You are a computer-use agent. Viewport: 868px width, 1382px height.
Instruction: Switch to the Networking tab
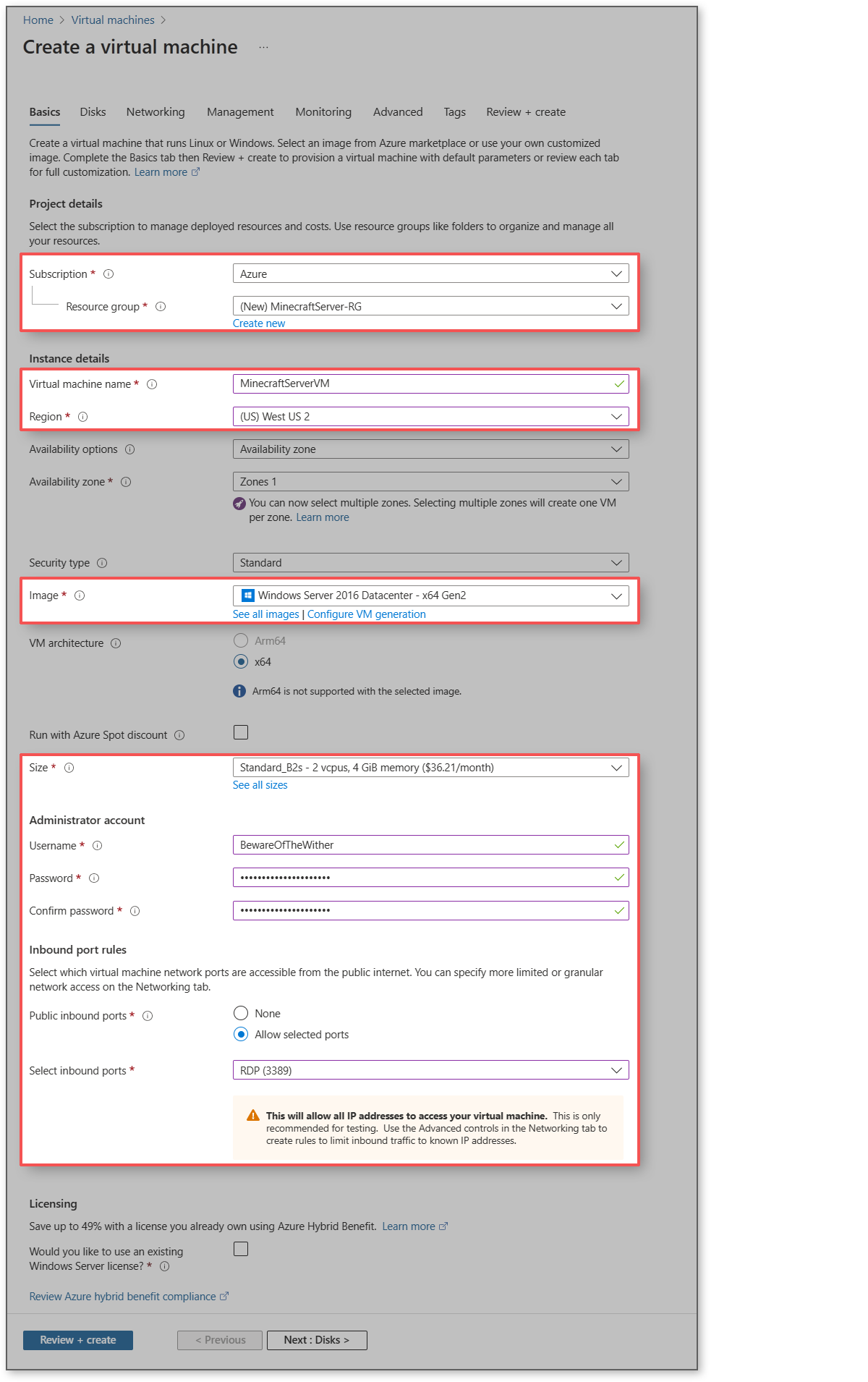pyautogui.click(x=156, y=112)
